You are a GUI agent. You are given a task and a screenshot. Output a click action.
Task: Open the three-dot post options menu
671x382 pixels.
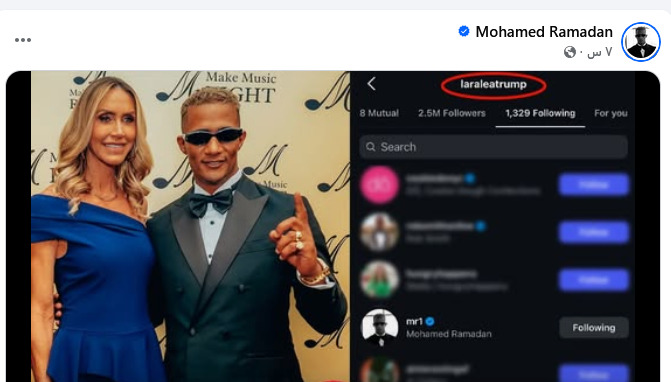23,40
